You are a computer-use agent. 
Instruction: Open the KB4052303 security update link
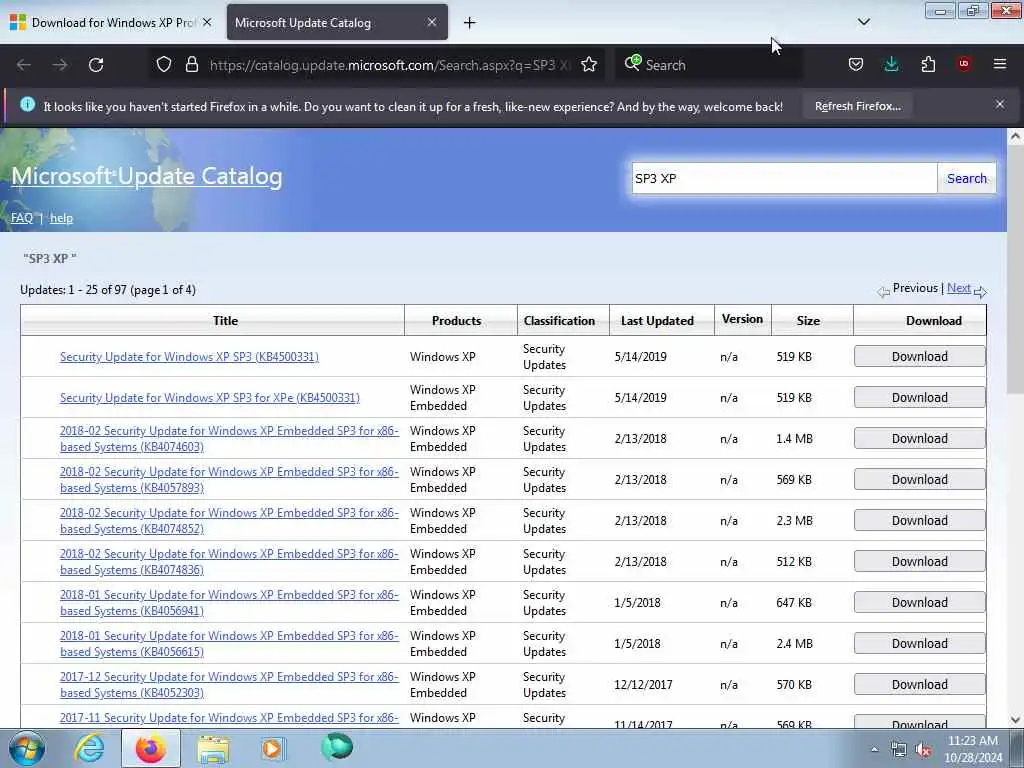(x=229, y=685)
